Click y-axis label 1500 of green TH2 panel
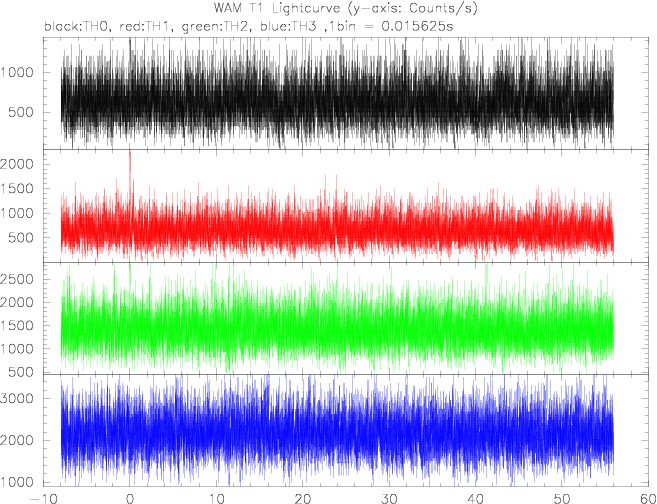 click(16, 326)
